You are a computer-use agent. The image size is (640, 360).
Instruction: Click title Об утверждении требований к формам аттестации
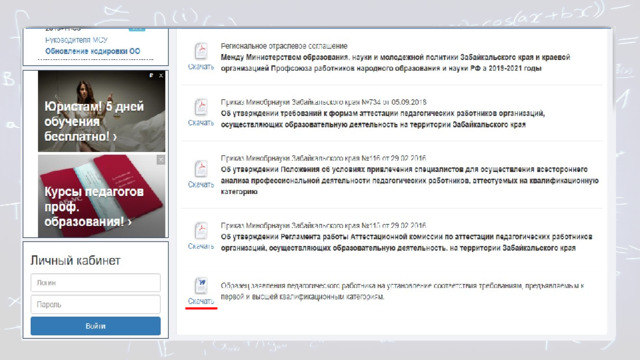pos(383,119)
